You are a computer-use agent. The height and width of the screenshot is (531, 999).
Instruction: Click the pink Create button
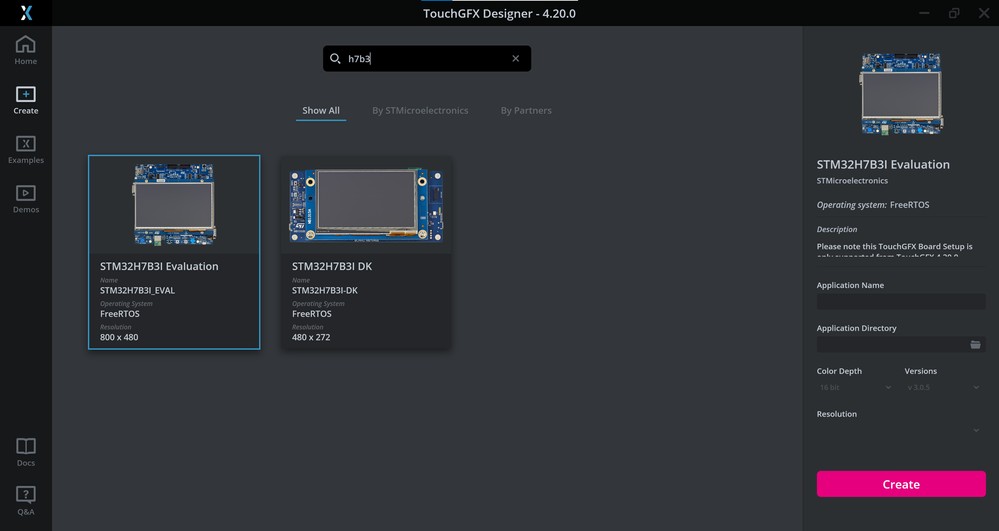pyautogui.click(x=901, y=484)
